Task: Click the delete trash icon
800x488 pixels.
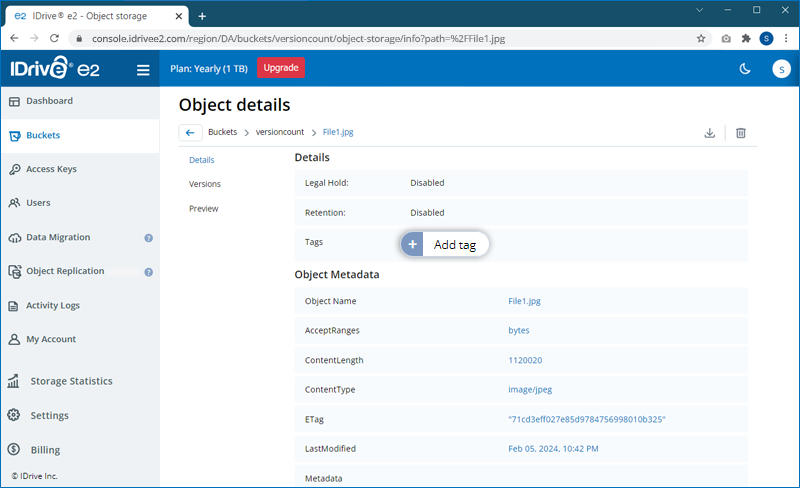Action: [x=741, y=133]
